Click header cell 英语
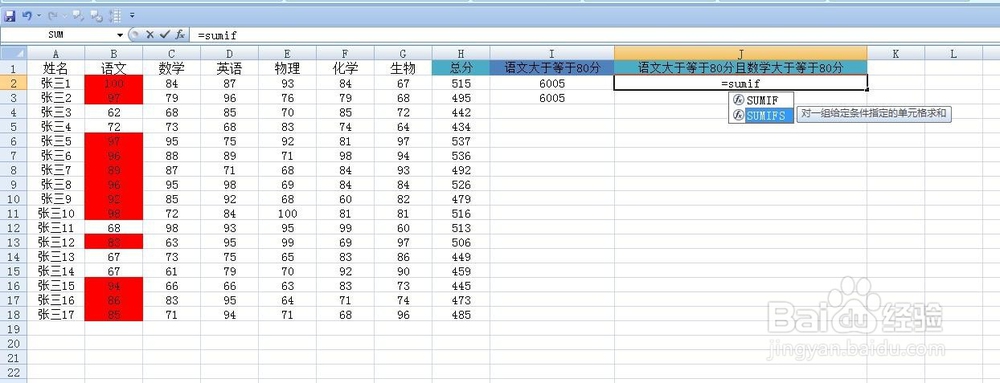1000x383 pixels. pyautogui.click(x=229, y=68)
